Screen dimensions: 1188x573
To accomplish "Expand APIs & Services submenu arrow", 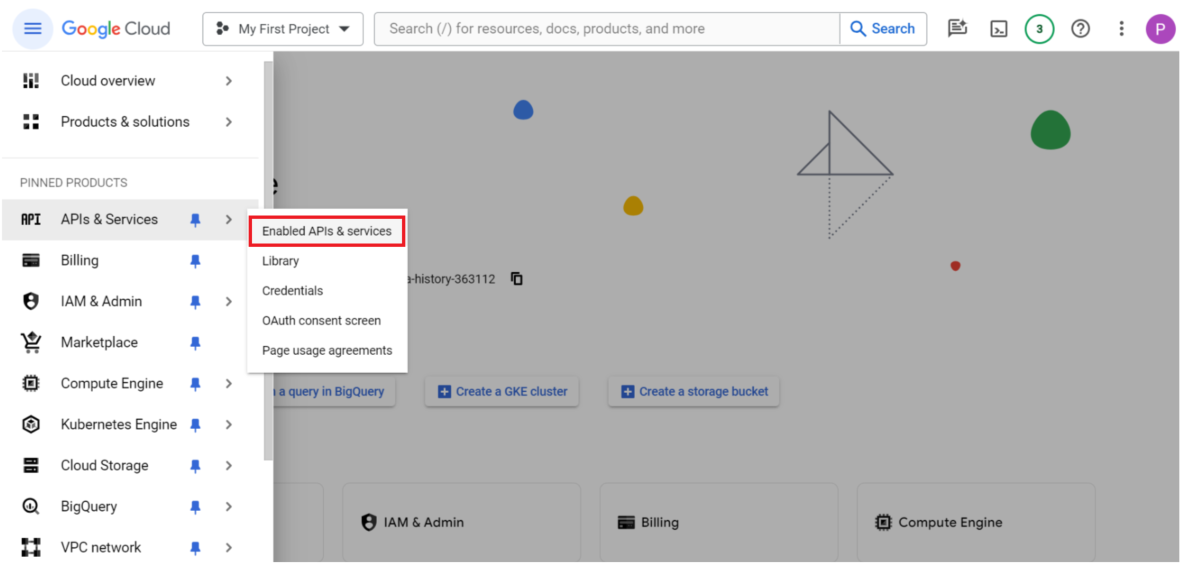I will [x=229, y=220].
